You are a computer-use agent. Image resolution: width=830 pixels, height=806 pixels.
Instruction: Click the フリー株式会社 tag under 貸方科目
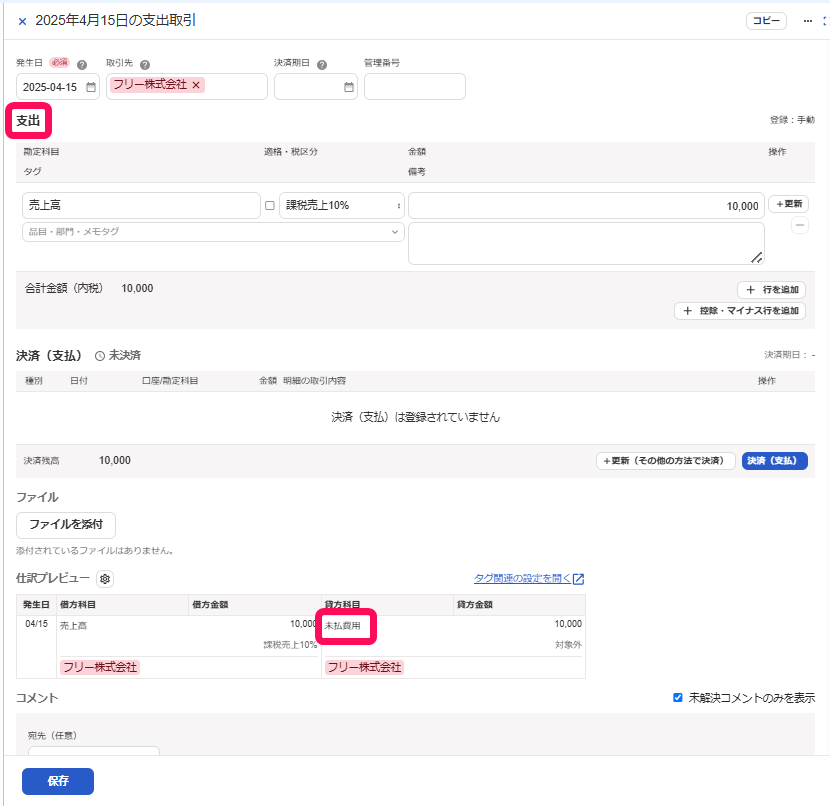tap(364, 667)
